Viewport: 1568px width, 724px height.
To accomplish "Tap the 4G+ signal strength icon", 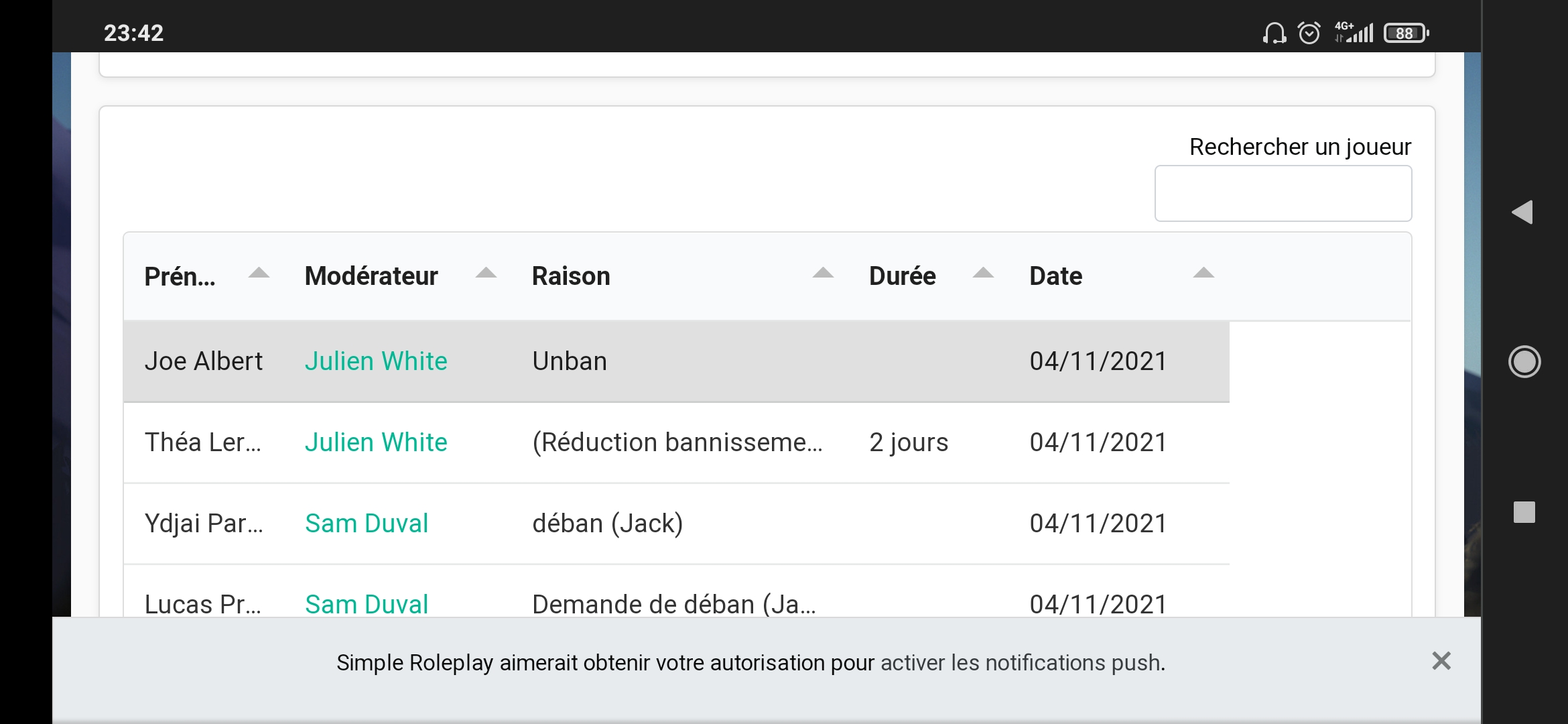I will [x=1354, y=32].
